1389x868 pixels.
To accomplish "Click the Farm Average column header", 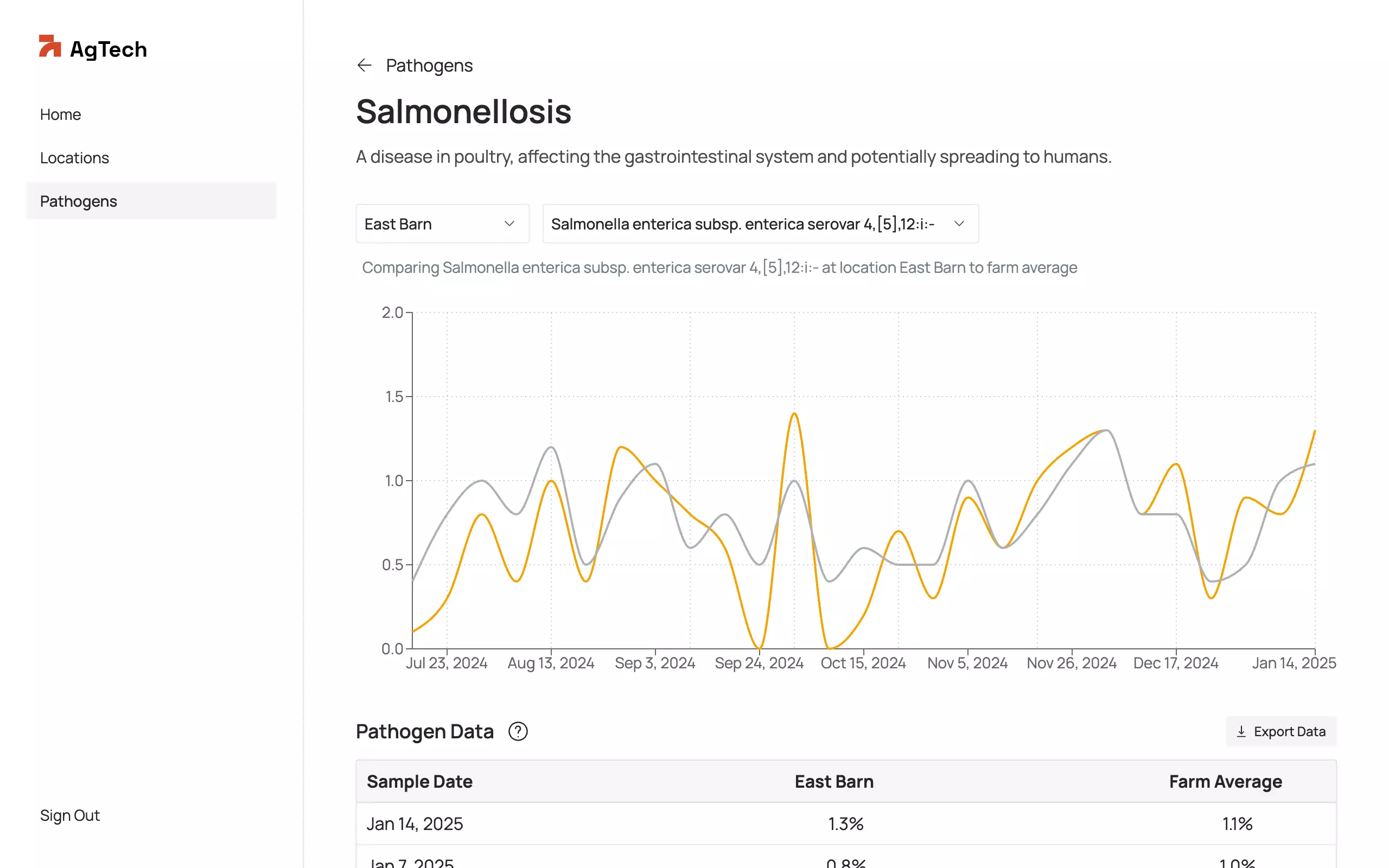I will pos(1226,781).
